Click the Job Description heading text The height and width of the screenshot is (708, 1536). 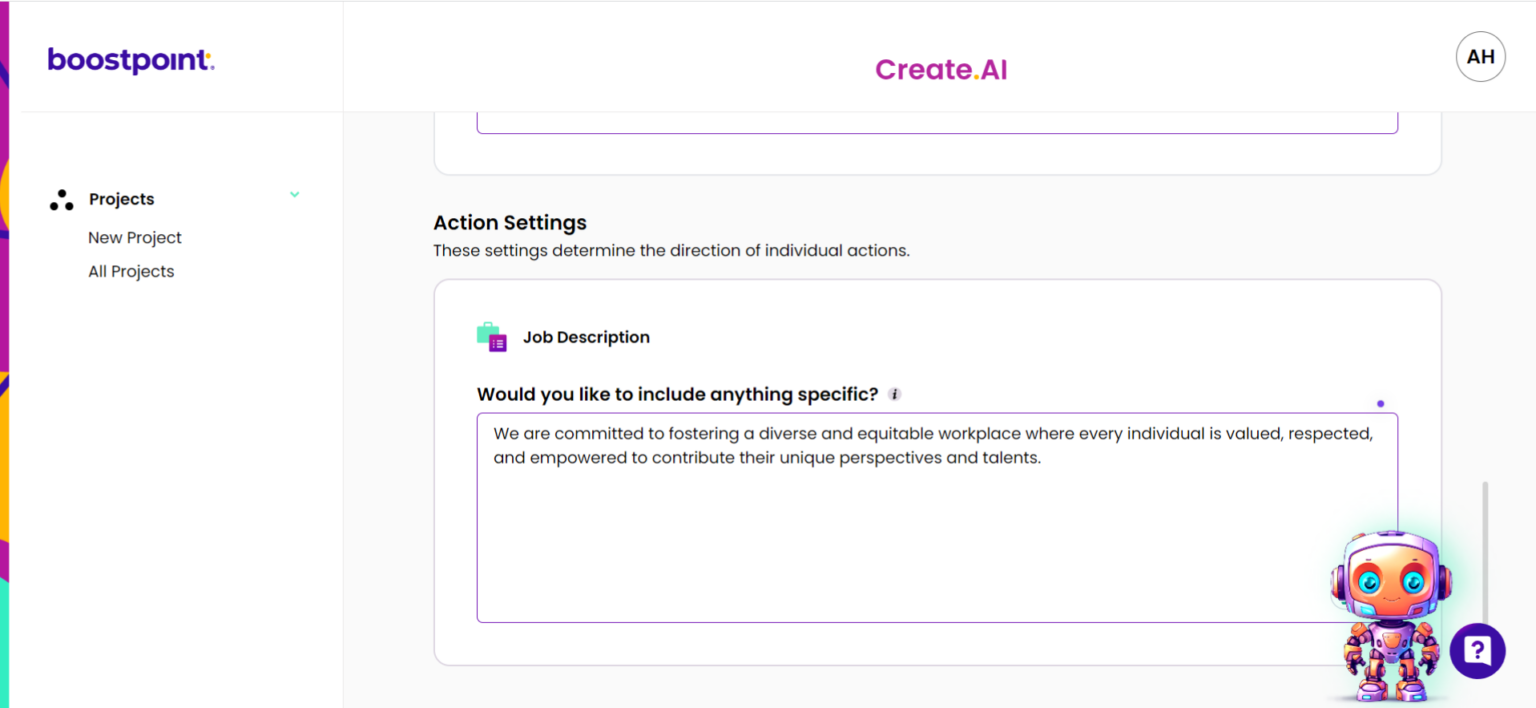pos(586,337)
